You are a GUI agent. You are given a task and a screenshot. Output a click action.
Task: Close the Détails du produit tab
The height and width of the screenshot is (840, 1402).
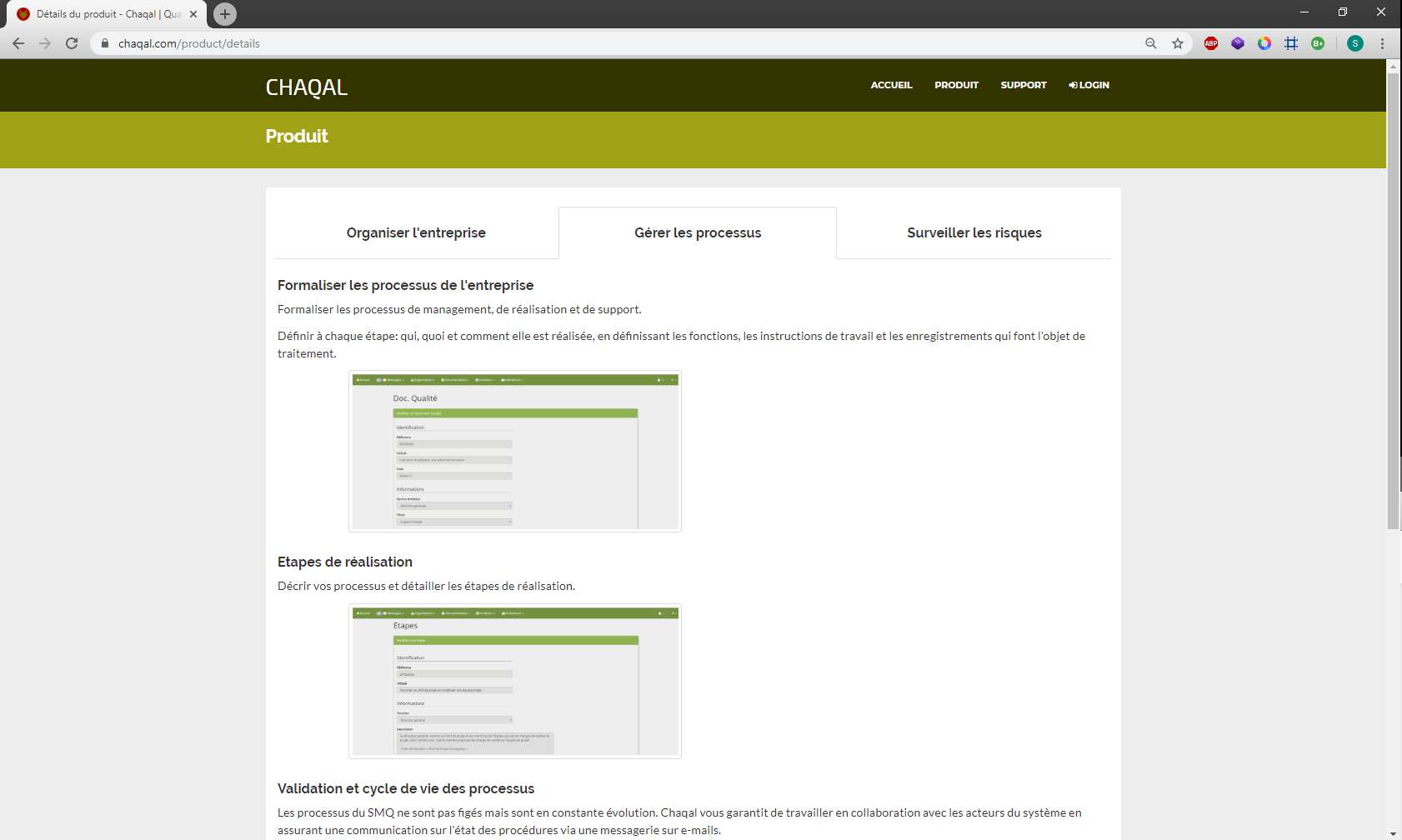click(193, 14)
